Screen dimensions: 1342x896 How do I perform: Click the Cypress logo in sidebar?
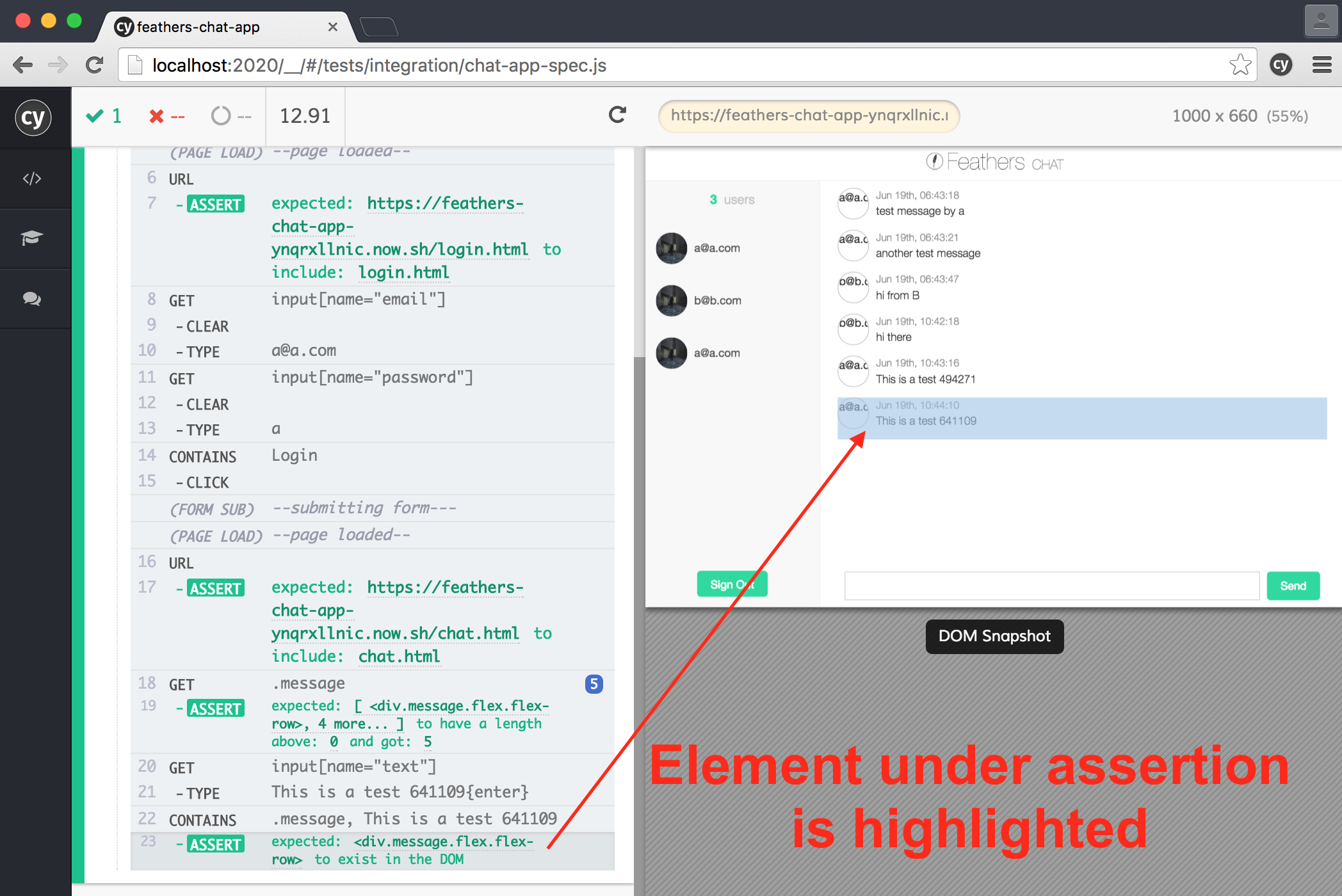pos(33,117)
